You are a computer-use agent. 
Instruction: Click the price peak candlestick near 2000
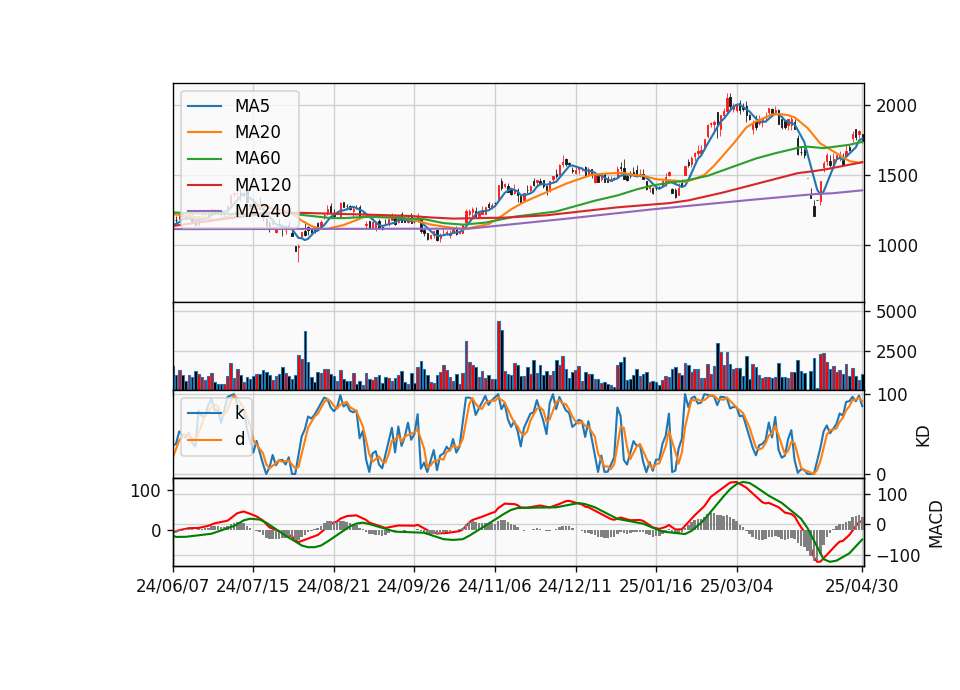729,102
